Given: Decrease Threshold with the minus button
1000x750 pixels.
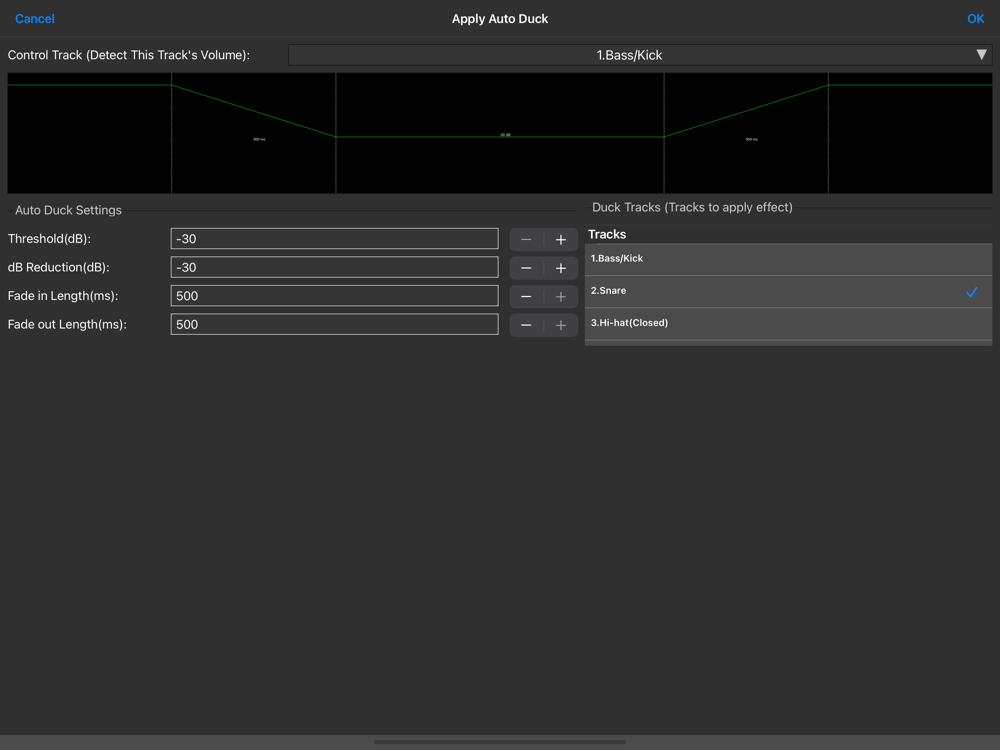Looking at the screenshot, I should (526, 240).
